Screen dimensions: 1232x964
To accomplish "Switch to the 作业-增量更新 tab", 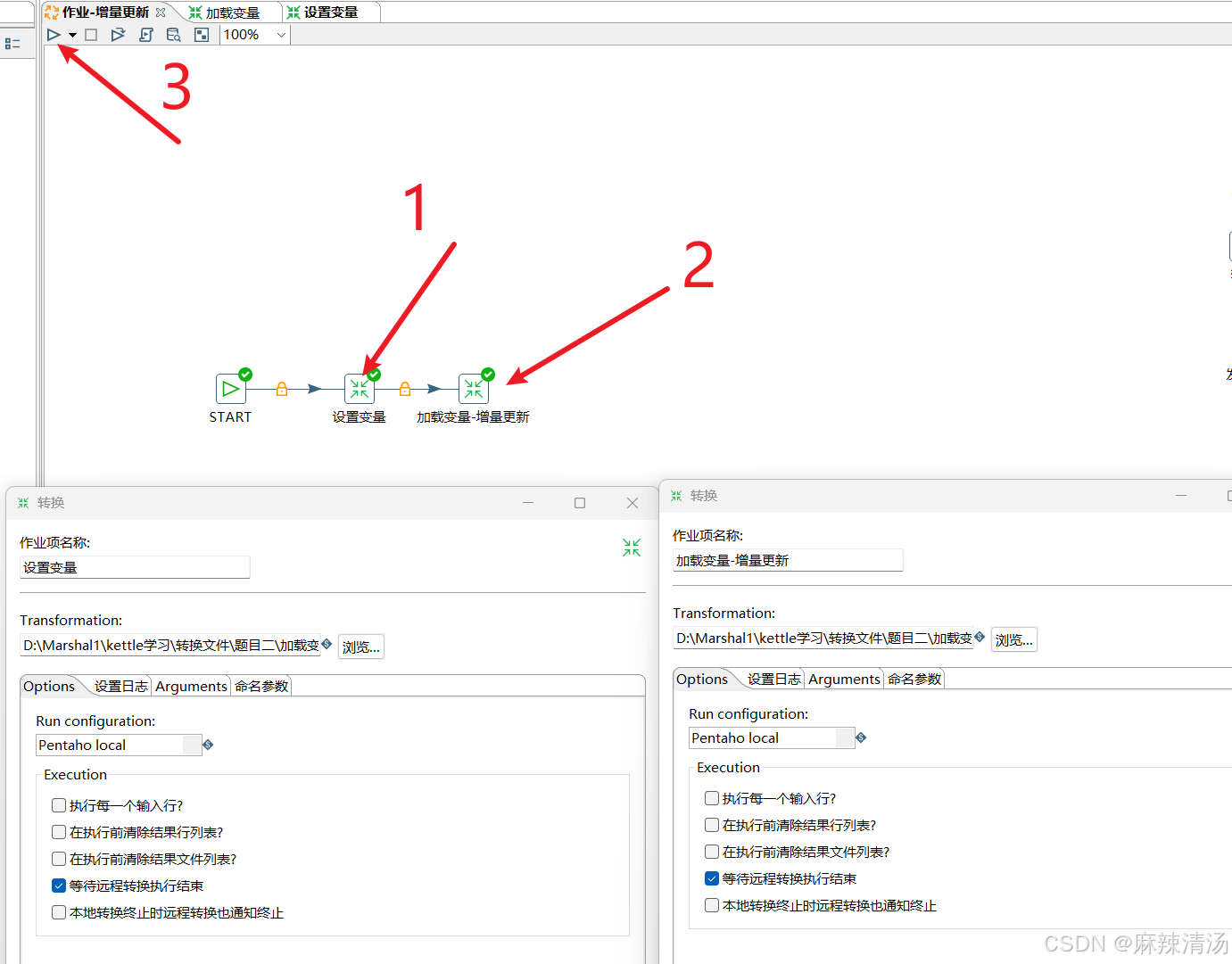I will point(105,12).
